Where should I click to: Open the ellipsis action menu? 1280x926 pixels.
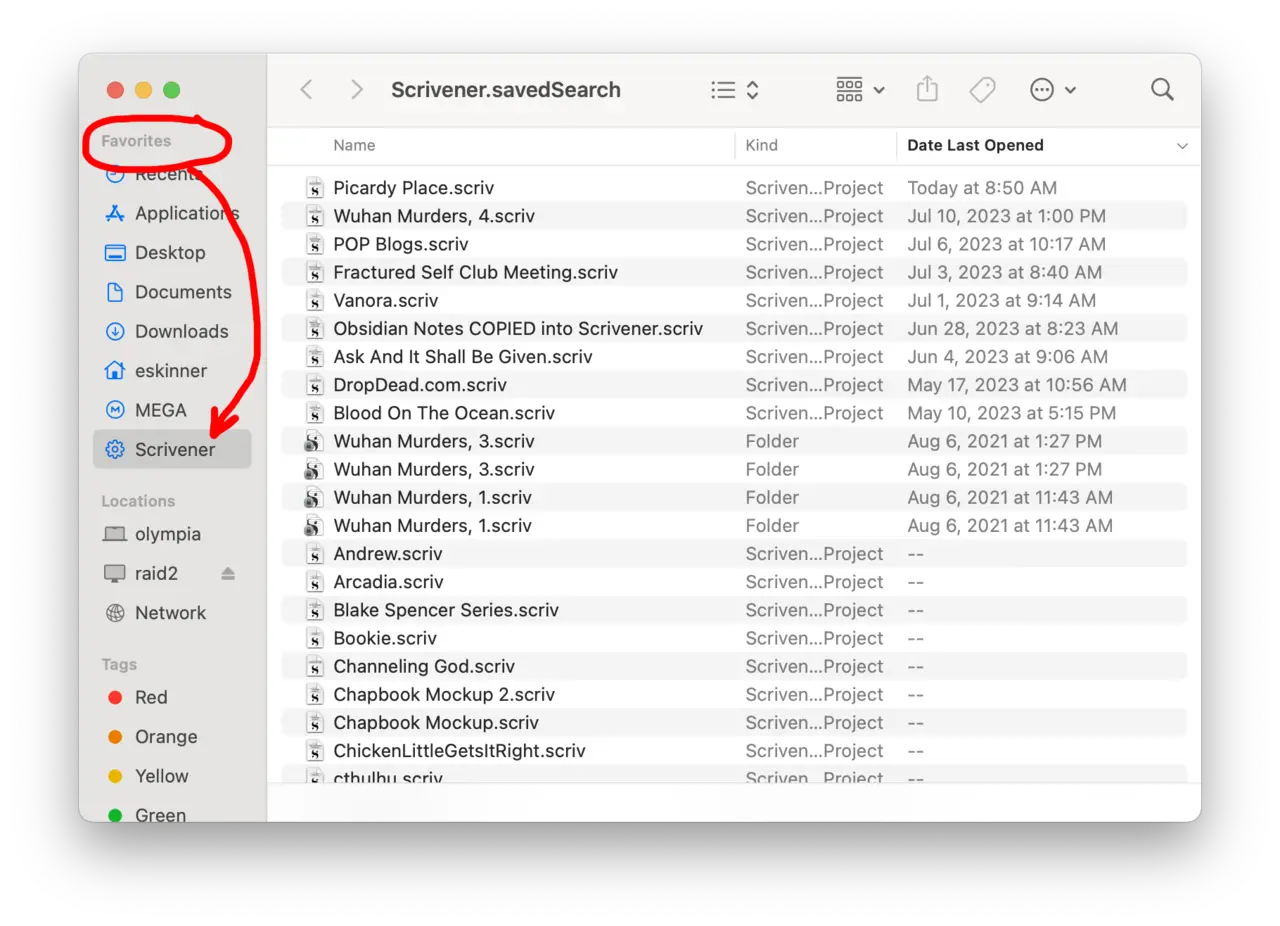(x=1052, y=90)
